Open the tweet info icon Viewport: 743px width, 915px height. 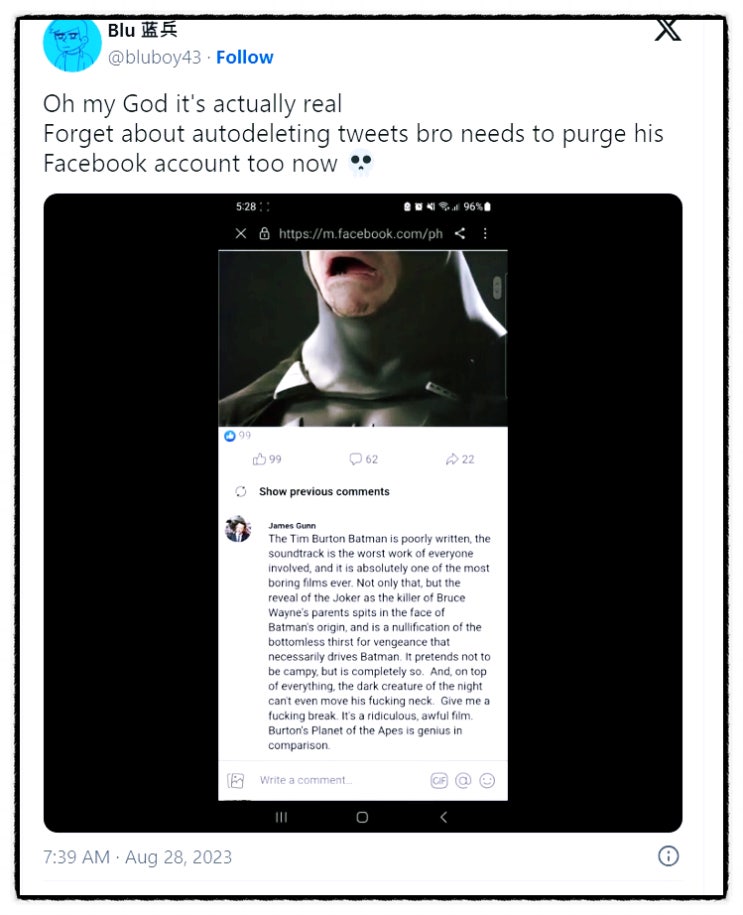(669, 855)
